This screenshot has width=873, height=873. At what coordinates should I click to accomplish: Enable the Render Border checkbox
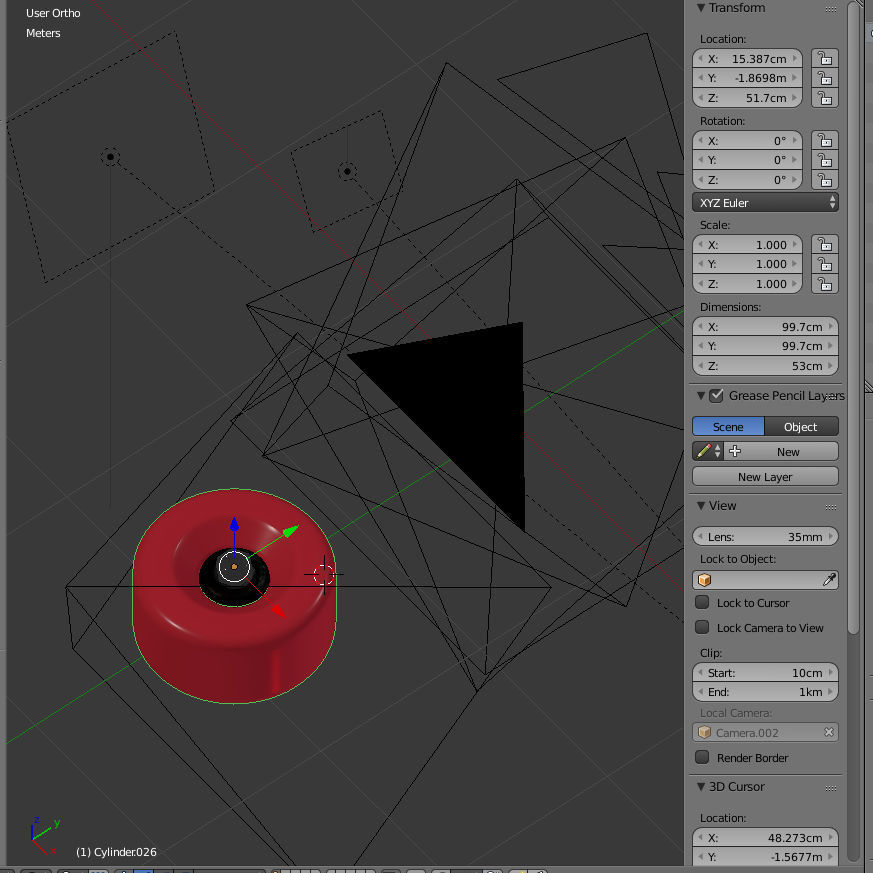(701, 758)
